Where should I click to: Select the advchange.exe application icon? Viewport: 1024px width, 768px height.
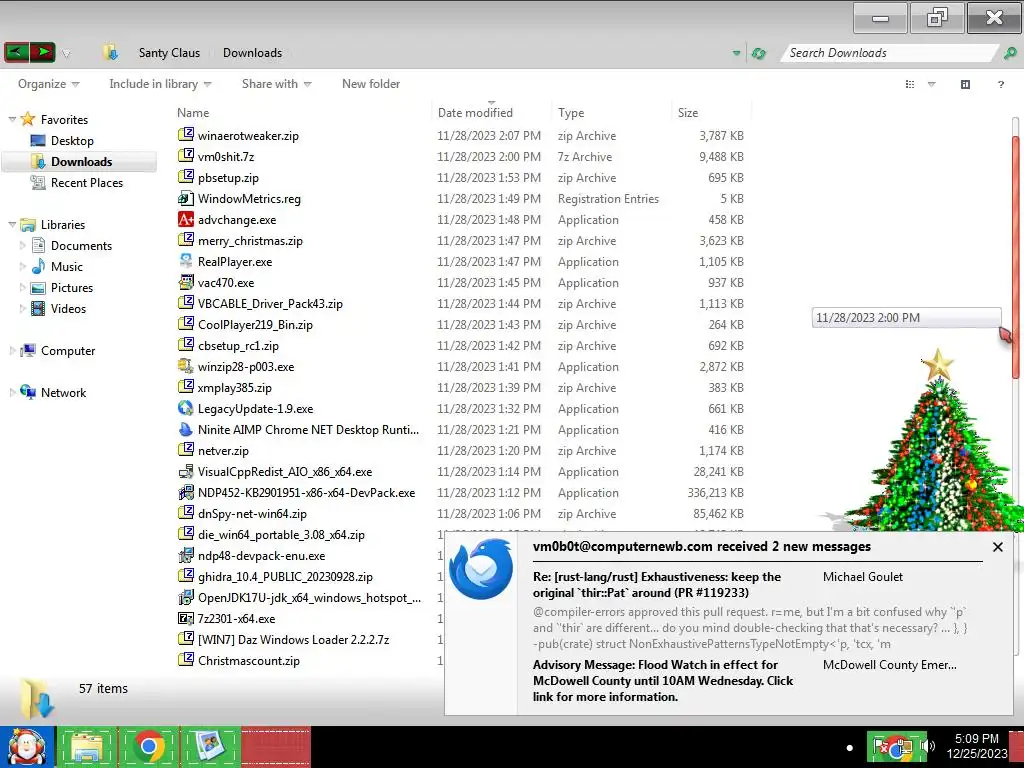click(186, 219)
